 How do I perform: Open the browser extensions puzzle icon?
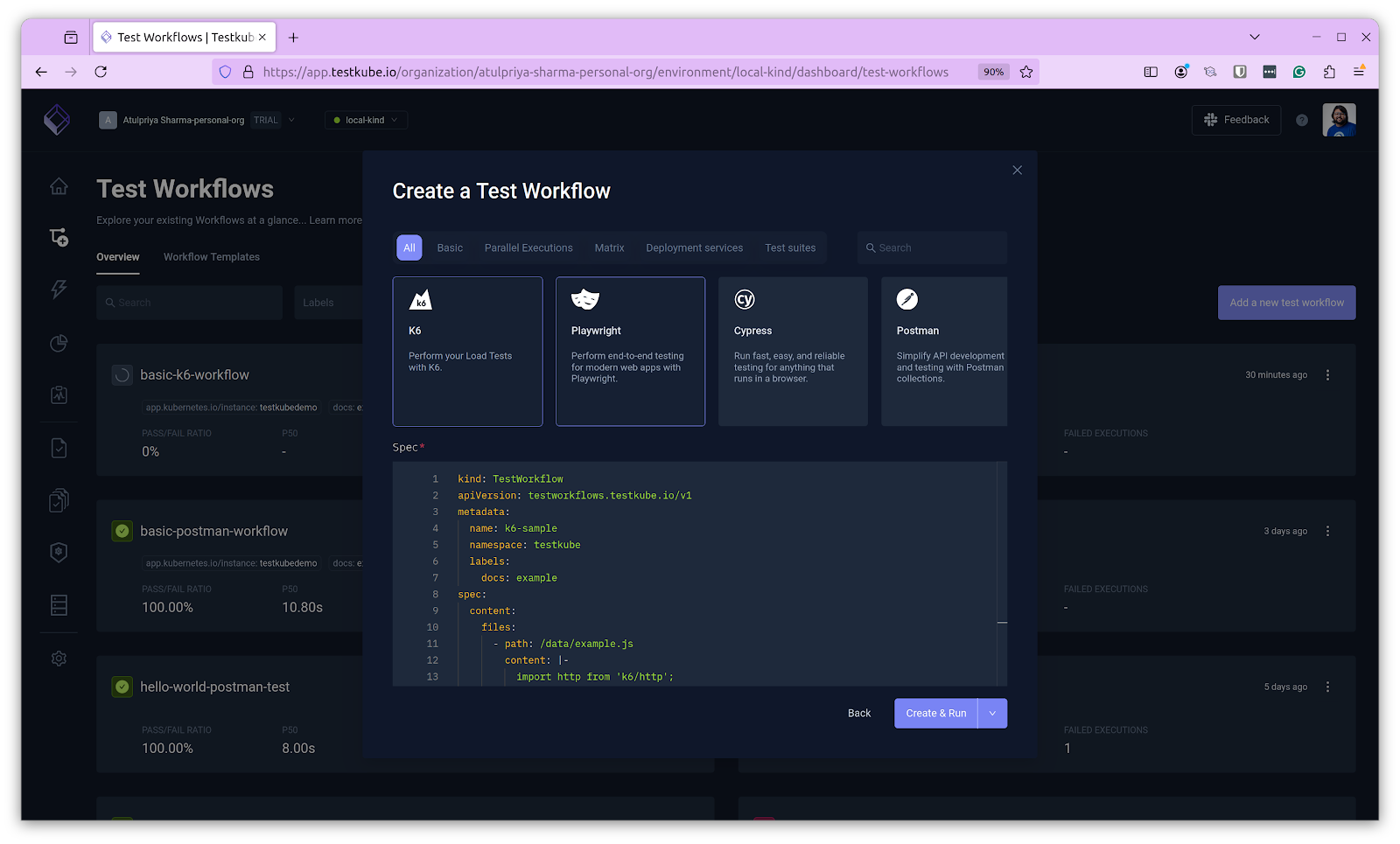(1329, 72)
